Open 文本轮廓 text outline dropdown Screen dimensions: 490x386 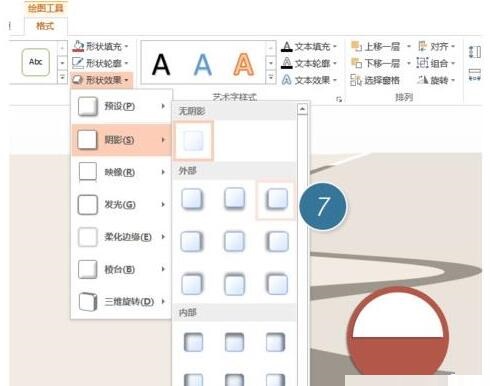[x=309, y=63]
